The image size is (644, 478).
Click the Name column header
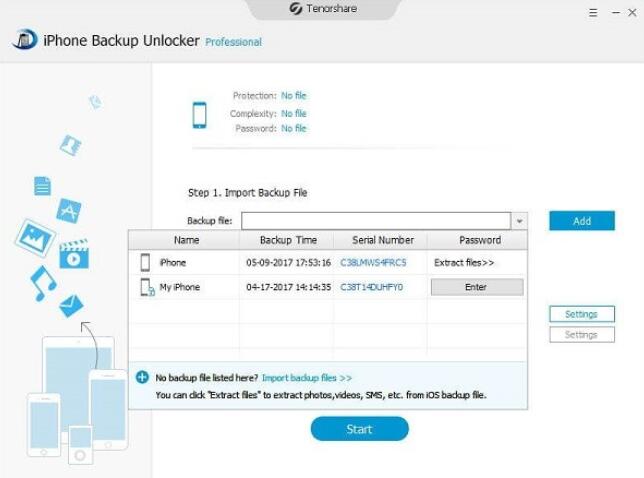pos(186,240)
